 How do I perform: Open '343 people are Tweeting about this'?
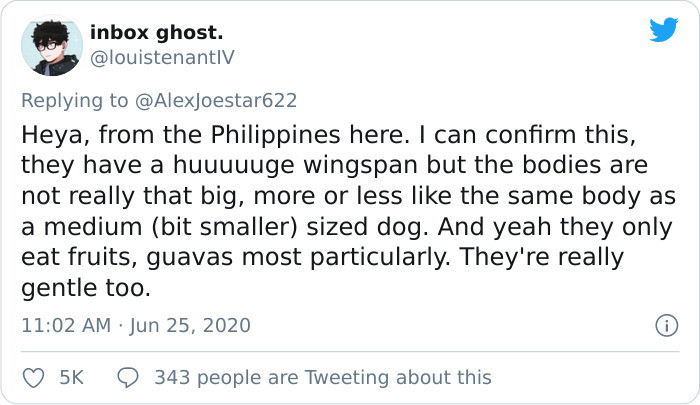tap(323, 378)
